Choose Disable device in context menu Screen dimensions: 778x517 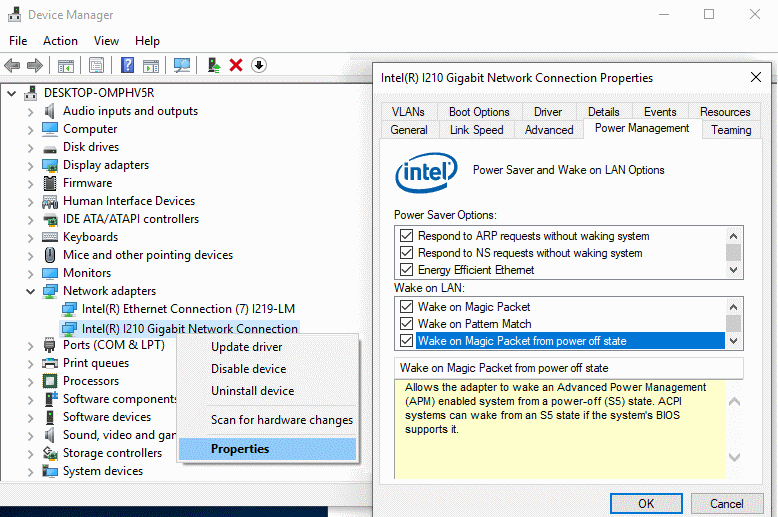(267, 369)
